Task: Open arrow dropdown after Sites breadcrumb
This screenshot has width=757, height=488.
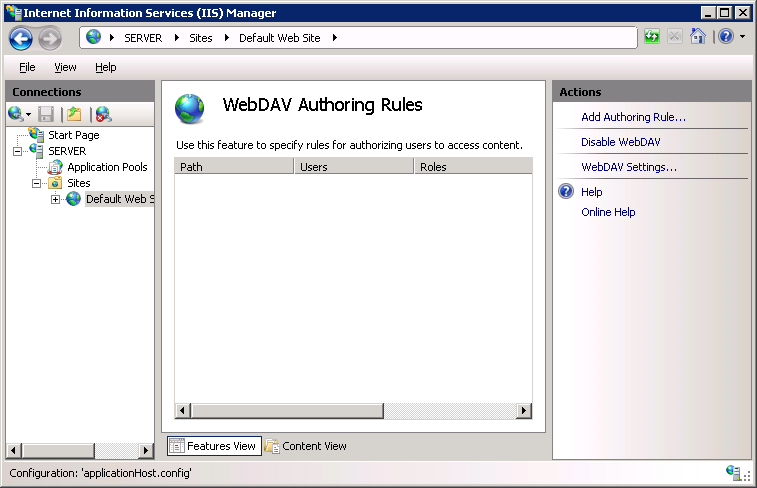Action: [x=226, y=38]
